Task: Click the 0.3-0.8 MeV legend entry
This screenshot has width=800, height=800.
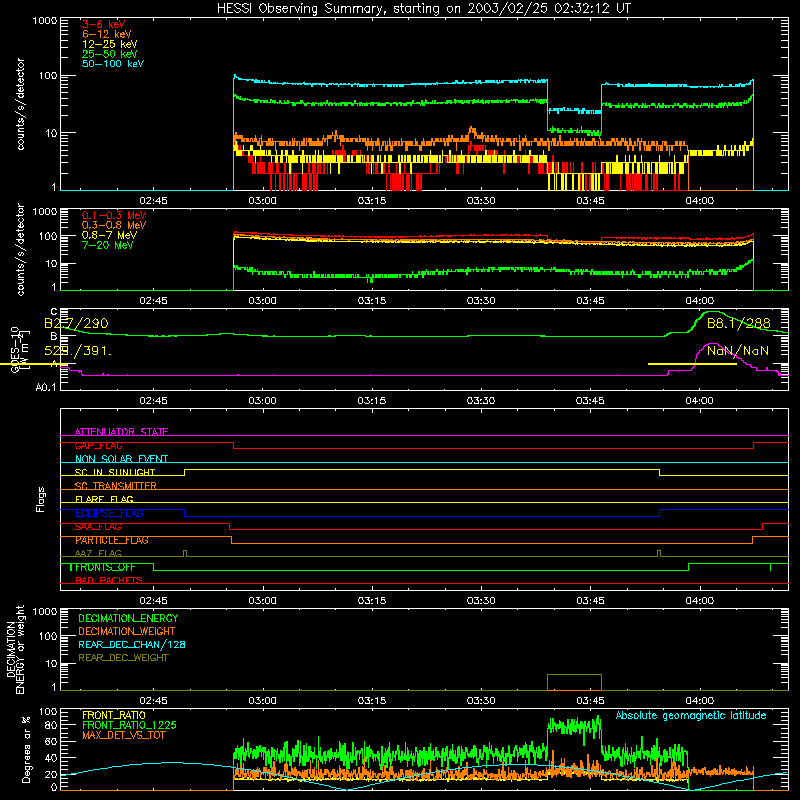Action: (113, 225)
